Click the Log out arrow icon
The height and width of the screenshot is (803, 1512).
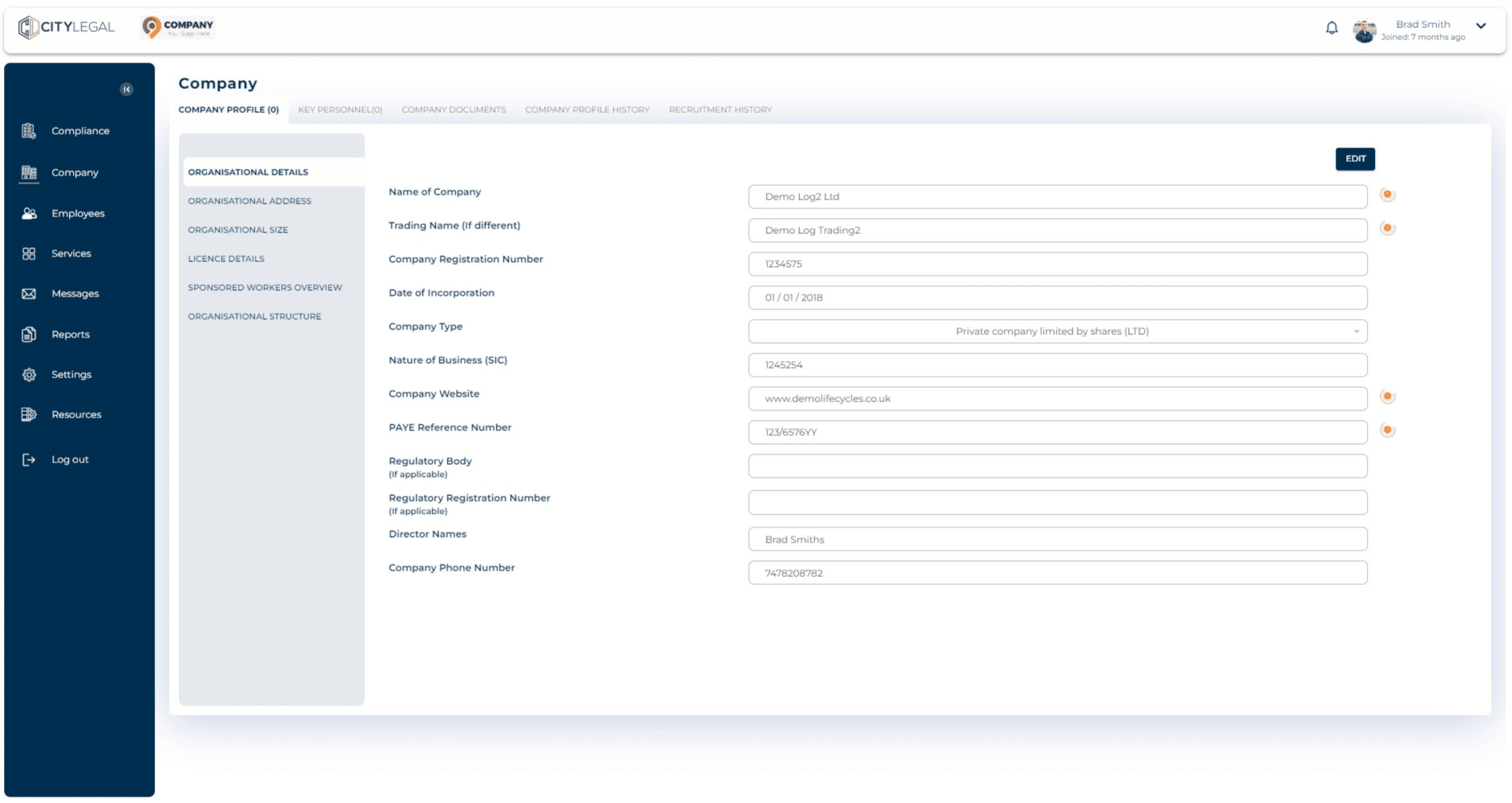tap(29, 459)
